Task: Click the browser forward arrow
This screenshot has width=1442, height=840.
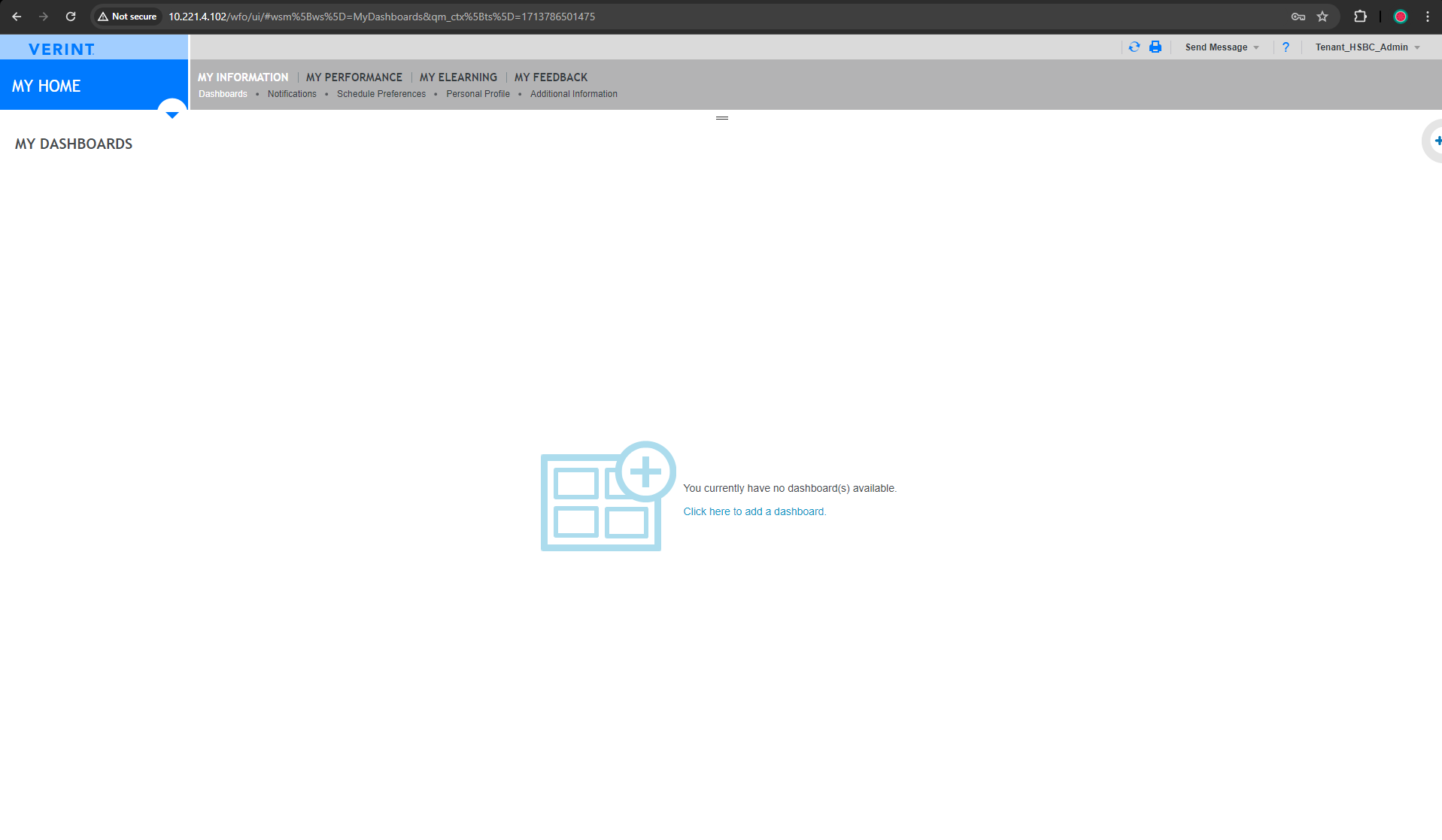Action: [x=44, y=17]
